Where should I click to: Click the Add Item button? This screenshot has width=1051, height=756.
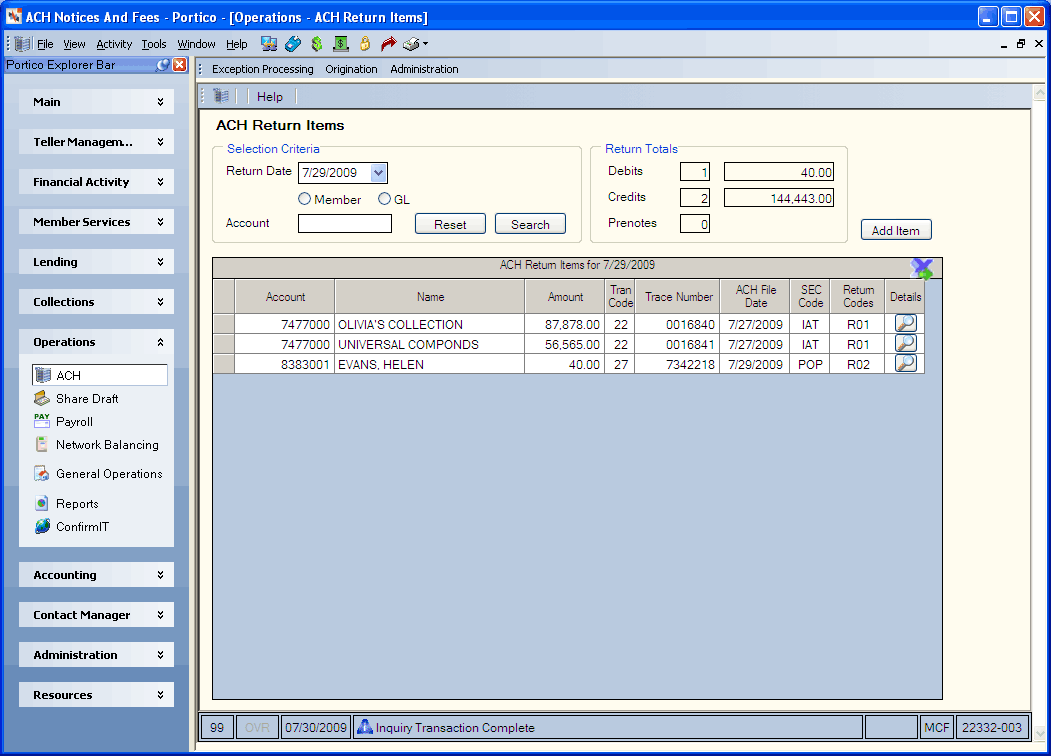(x=896, y=230)
